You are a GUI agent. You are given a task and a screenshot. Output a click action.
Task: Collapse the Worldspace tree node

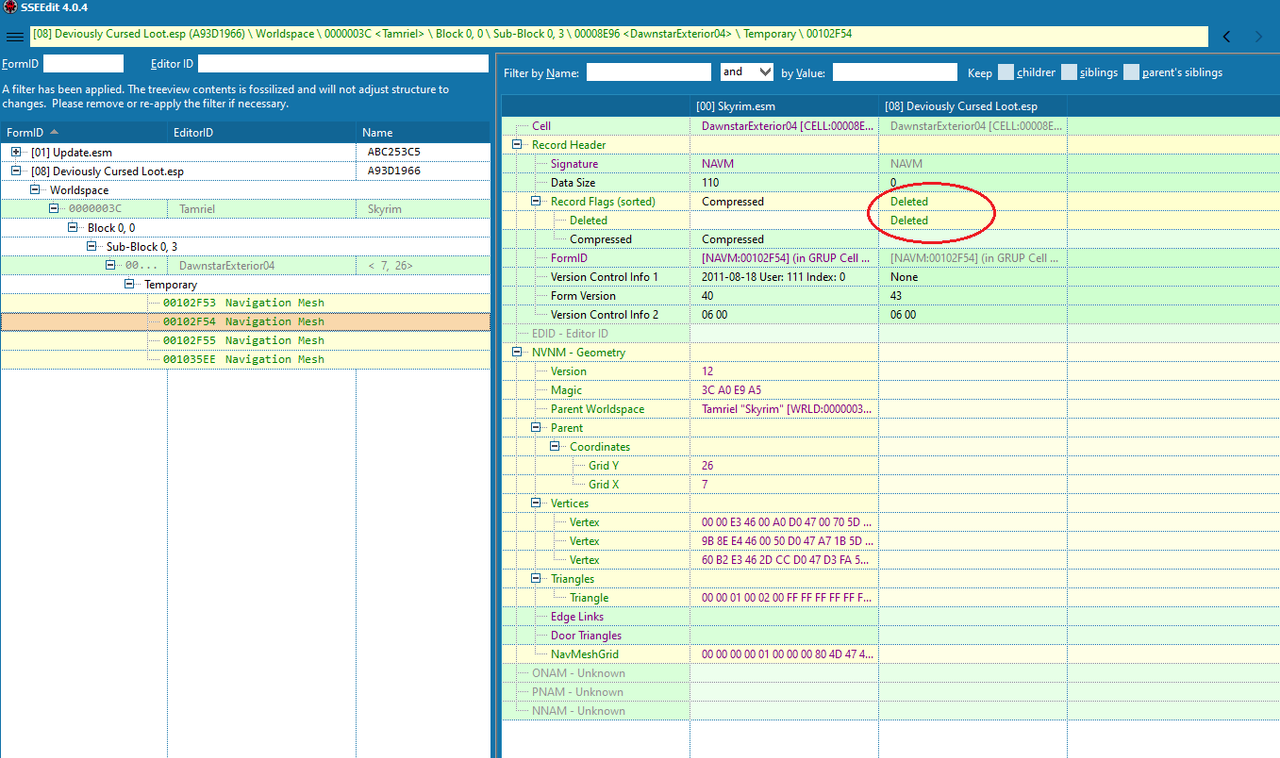click(x=35, y=190)
